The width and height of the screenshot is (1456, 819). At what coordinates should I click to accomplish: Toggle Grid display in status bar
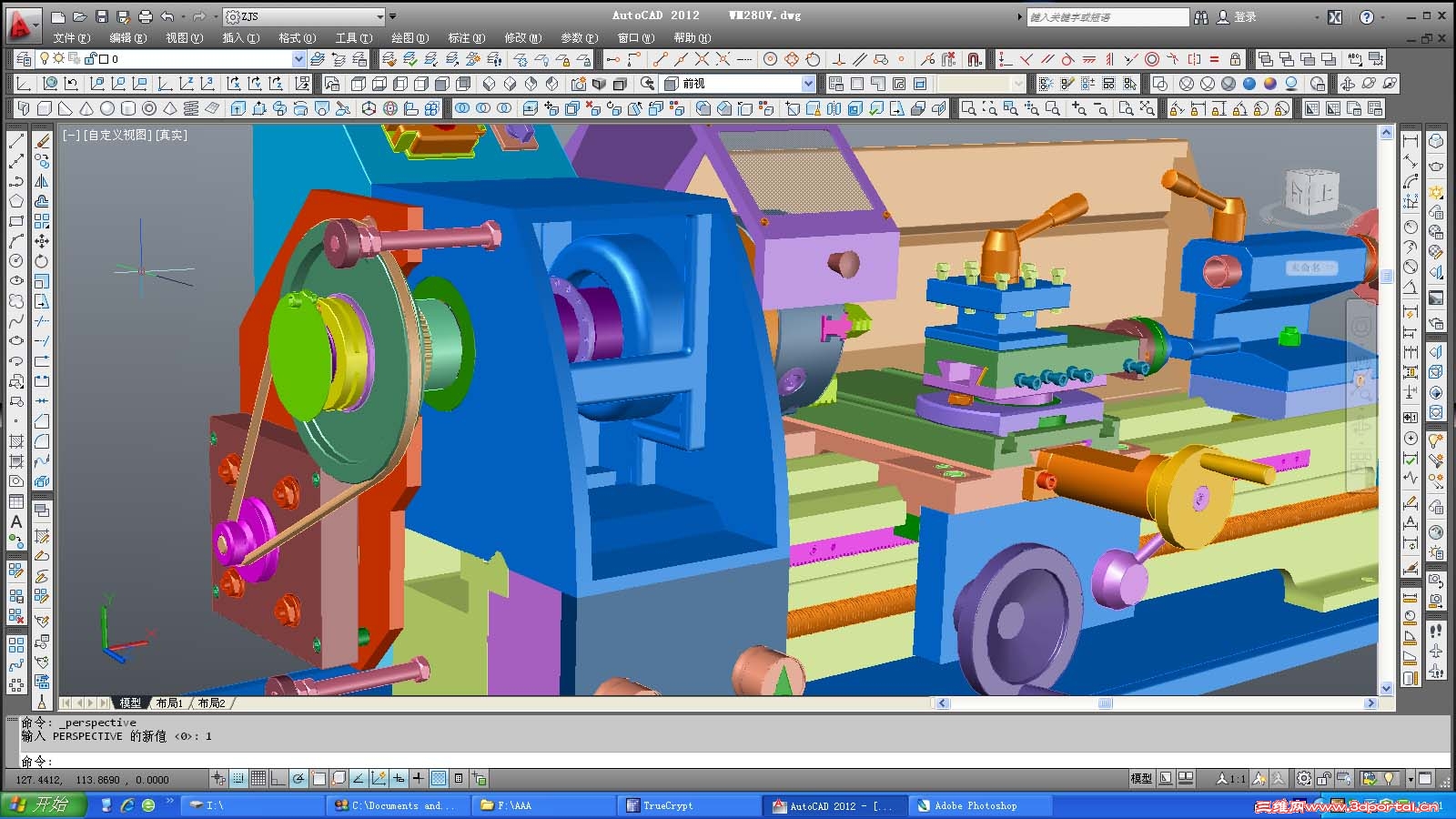(x=258, y=779)
